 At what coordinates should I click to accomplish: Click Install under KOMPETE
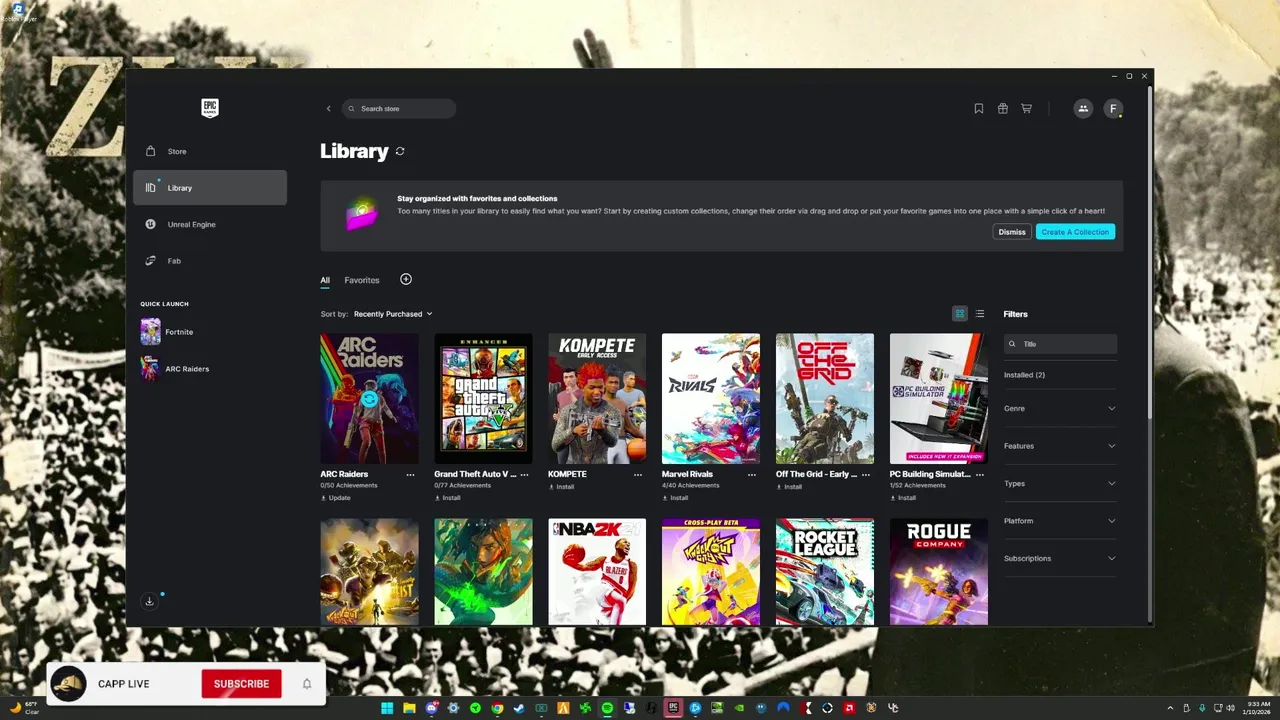coord(561,487)
